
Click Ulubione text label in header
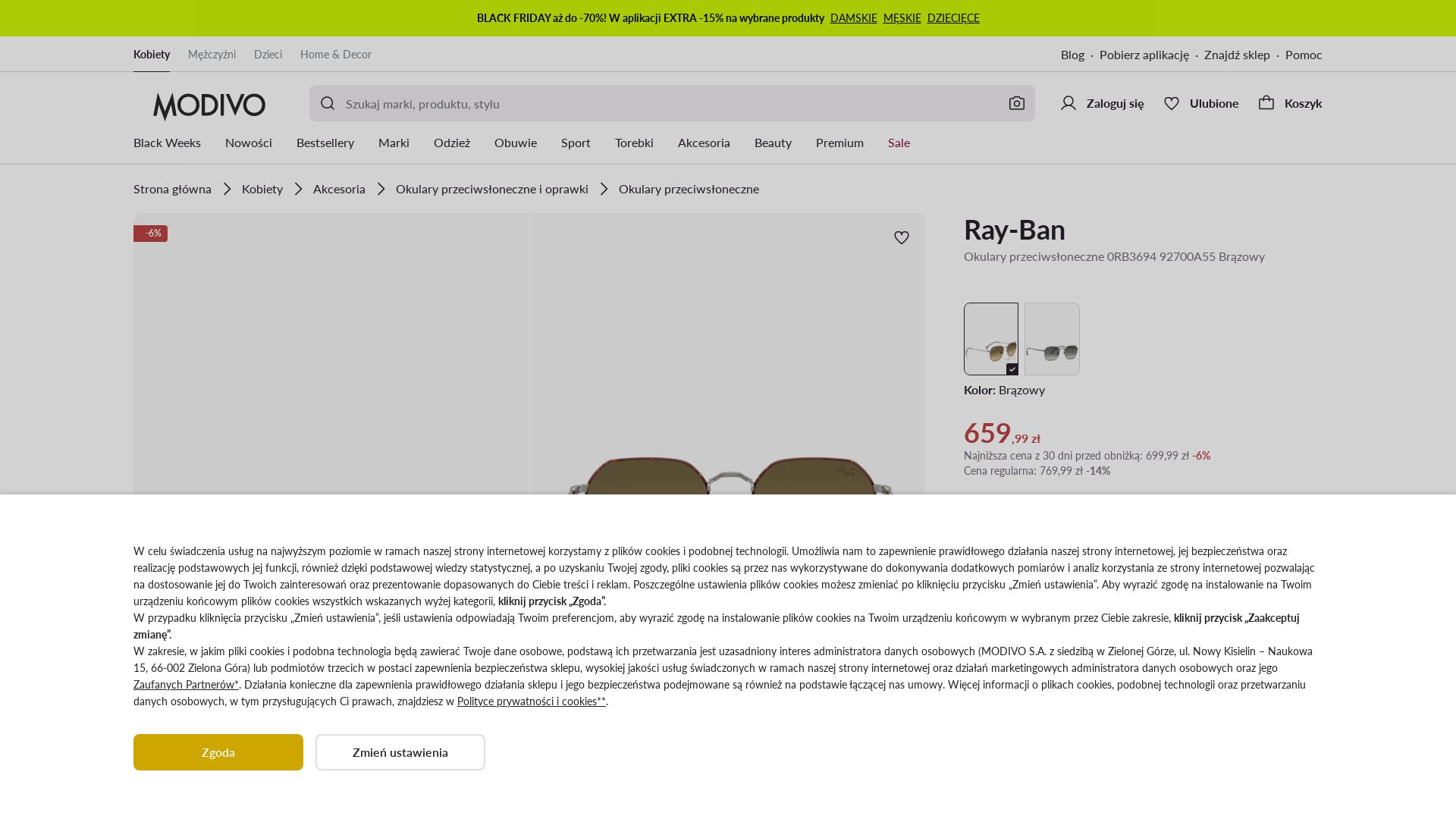[1214, 103]
